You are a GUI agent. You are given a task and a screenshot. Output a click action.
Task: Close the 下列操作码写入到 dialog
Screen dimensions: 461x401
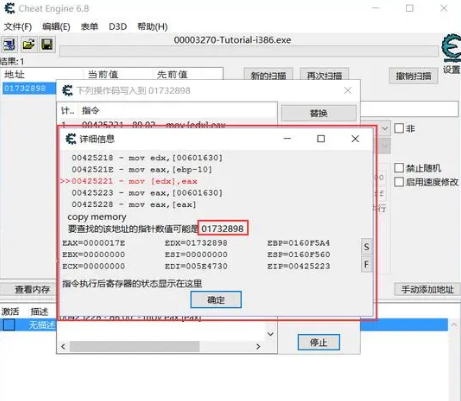click(x=348, y=90)
